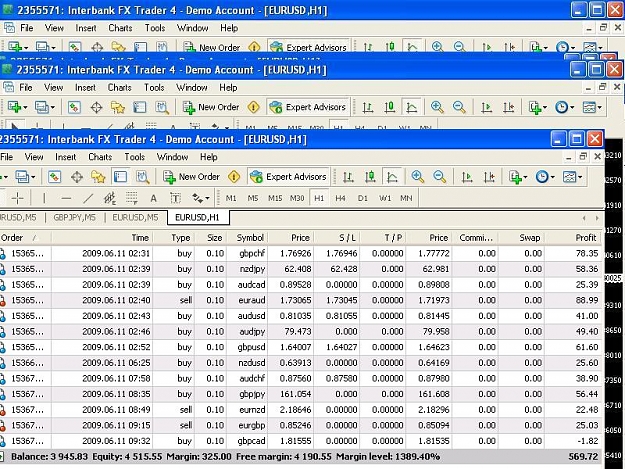Sort trades by Symbol column header
Viewport: 625px width, 469px height.
tap(247, 238)
